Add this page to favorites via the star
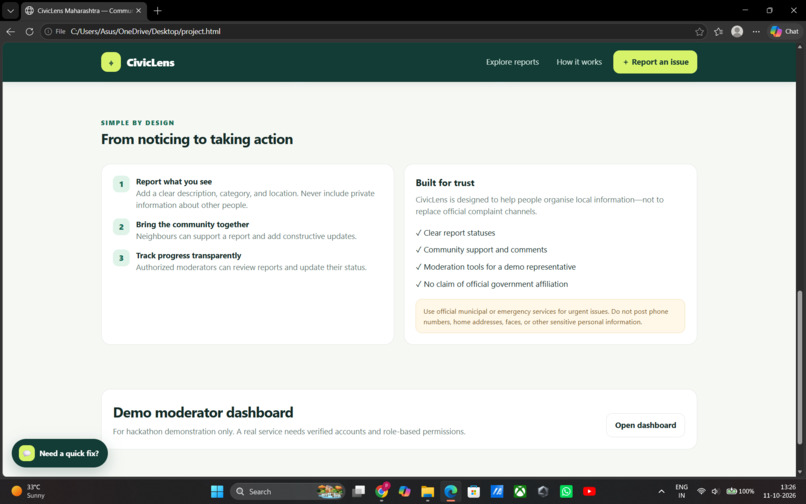The image size is (806, 504). point(699,31)
